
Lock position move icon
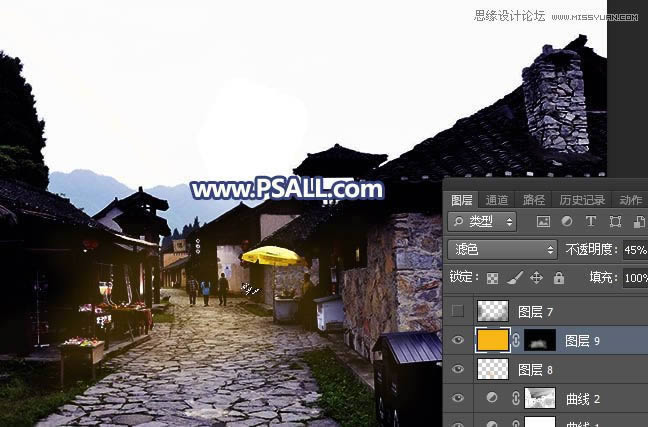pos(536,278)
